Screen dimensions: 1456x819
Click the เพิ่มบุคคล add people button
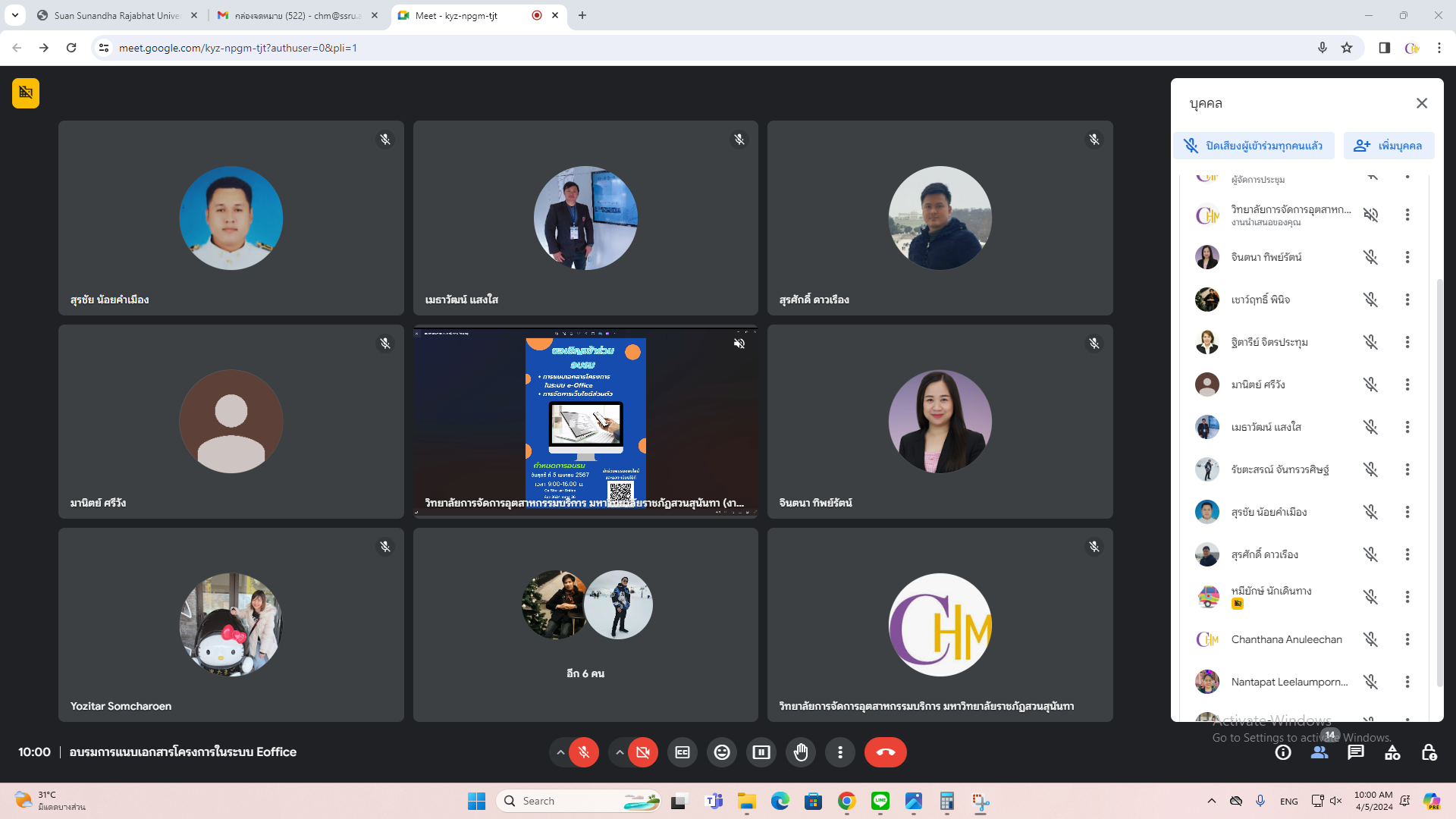point(1389,146)
